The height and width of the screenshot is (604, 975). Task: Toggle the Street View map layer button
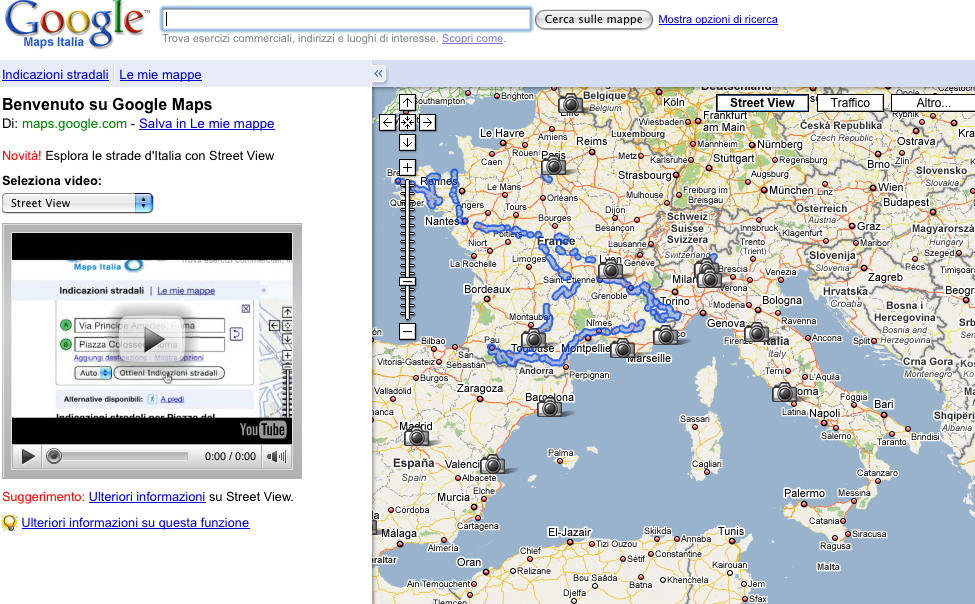pyautogui.click(x=762, y=103)
